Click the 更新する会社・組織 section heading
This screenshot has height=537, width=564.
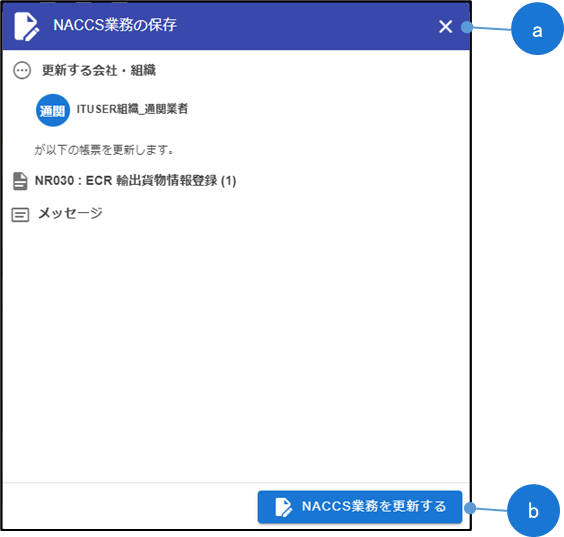point(99,70)
